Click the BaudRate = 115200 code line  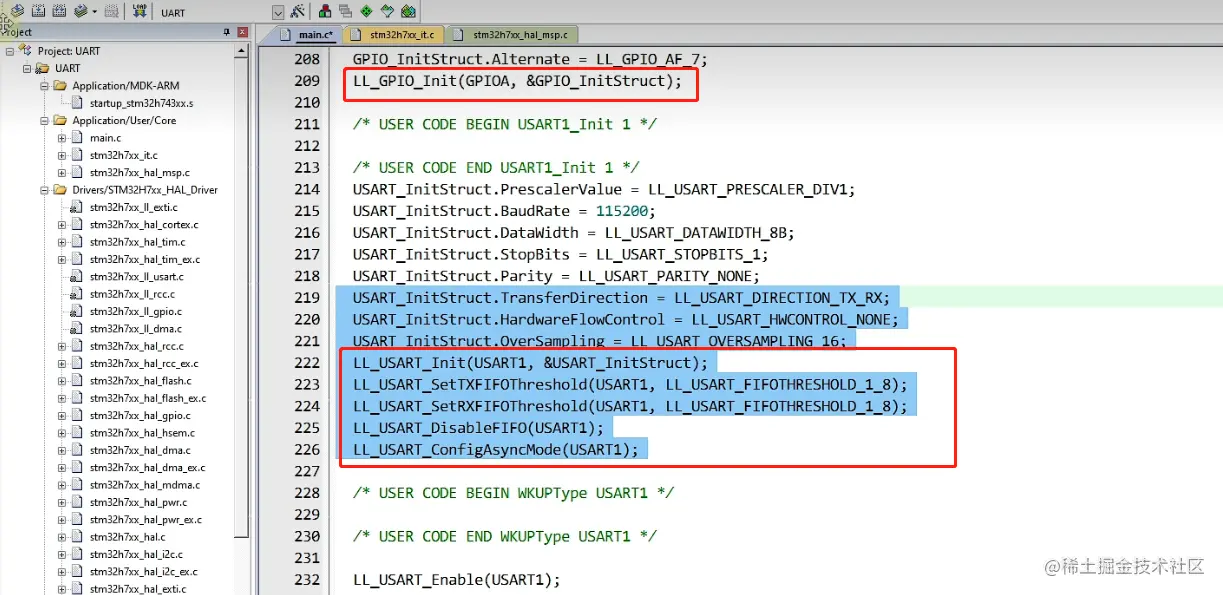coord(505,211)
